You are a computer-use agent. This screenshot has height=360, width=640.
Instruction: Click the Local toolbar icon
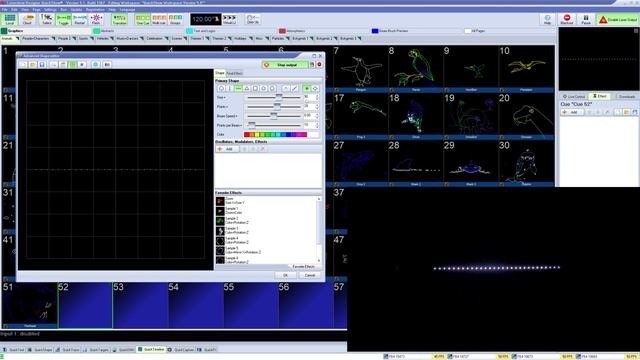point(9,19)
